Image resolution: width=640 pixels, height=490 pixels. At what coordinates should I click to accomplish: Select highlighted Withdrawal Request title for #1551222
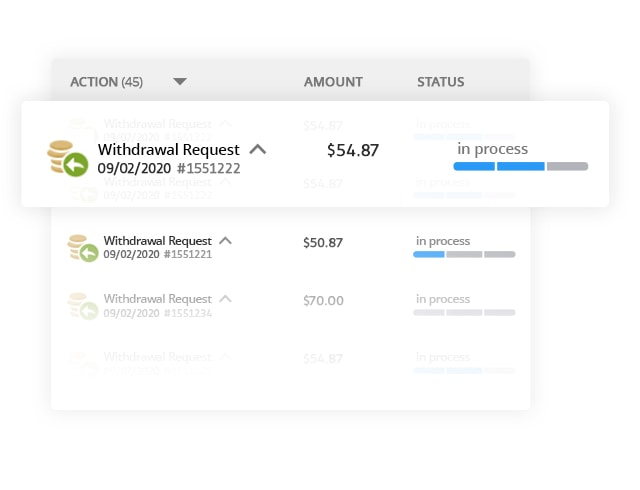(x=169, y=149)
